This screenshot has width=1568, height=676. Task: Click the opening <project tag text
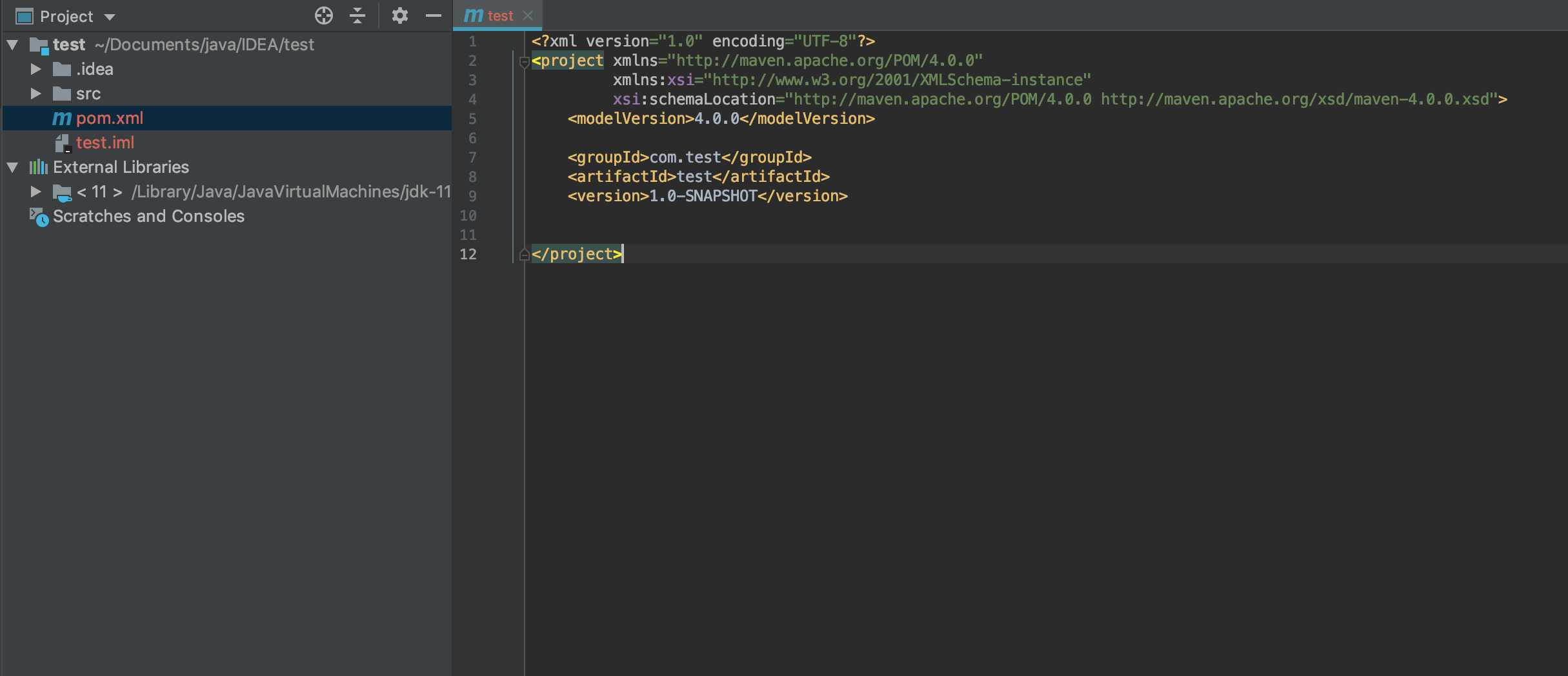(568, 61)
